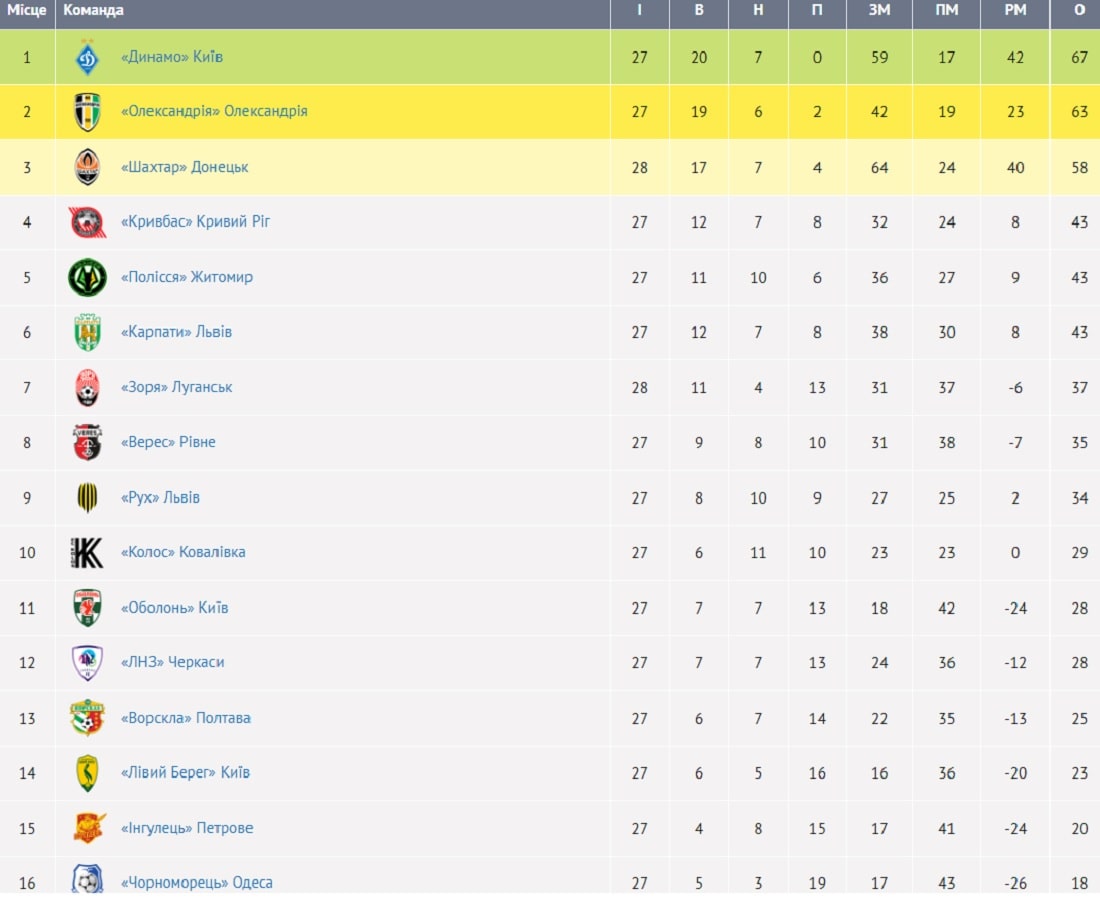Click the Dynamo Kyiv club logo
Image resolution: width=1100 pixels, height=898 pixels.
click(88, 57)
